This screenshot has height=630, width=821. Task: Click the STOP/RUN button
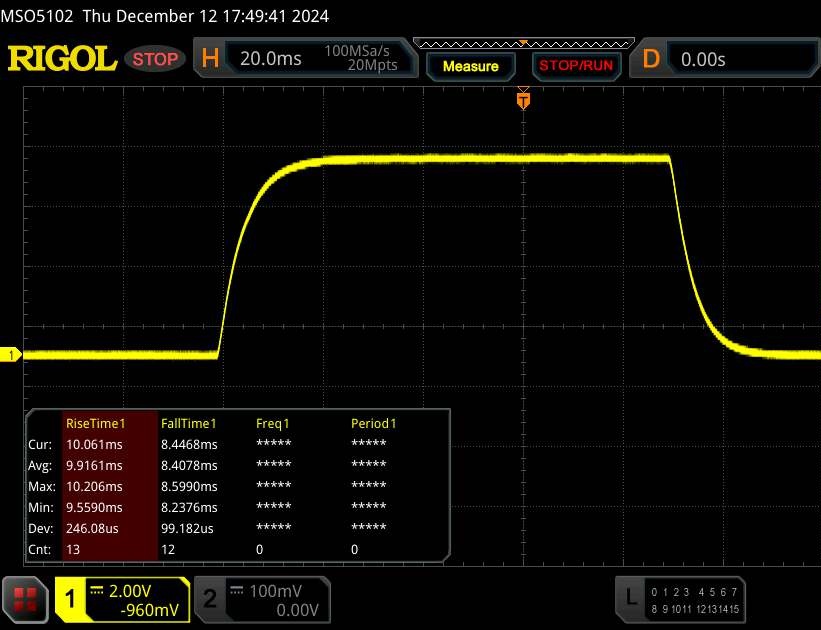click(576, 65)
